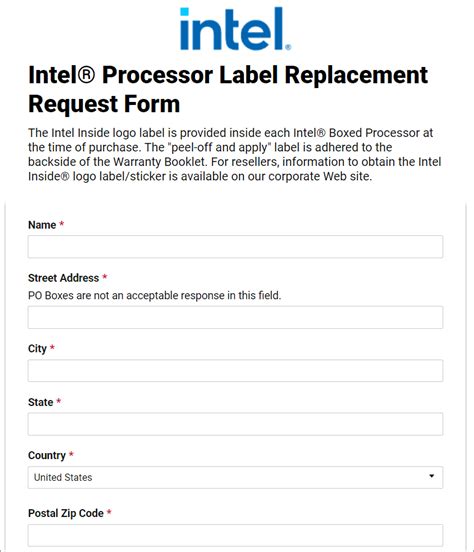Click inside the Name input field
474x552 pixels.
[x=235, y=246]
